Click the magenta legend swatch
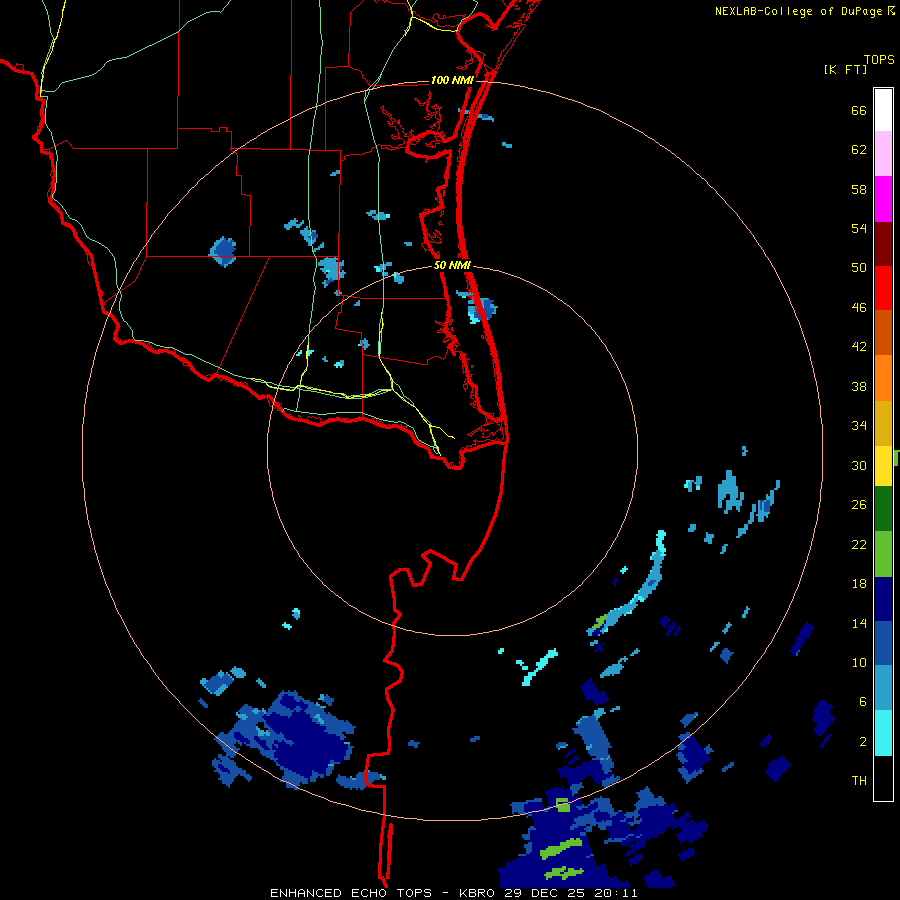Image resolution: width=900 pixels, height=900 pixels. click(x=883, y=199)
